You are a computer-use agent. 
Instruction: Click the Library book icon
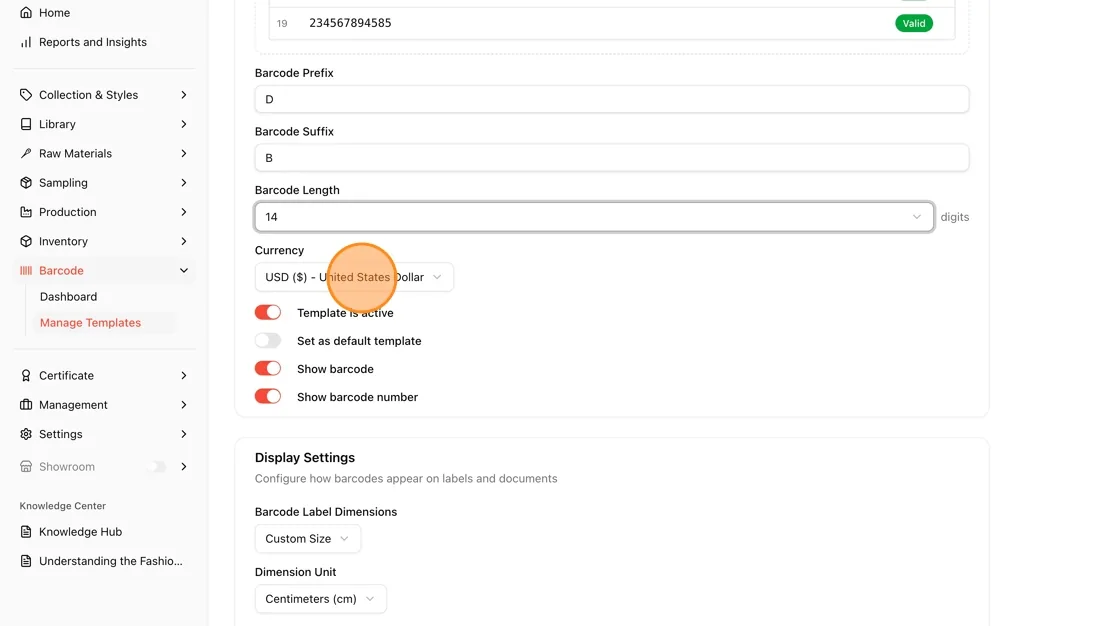click(x=26, y=124)
